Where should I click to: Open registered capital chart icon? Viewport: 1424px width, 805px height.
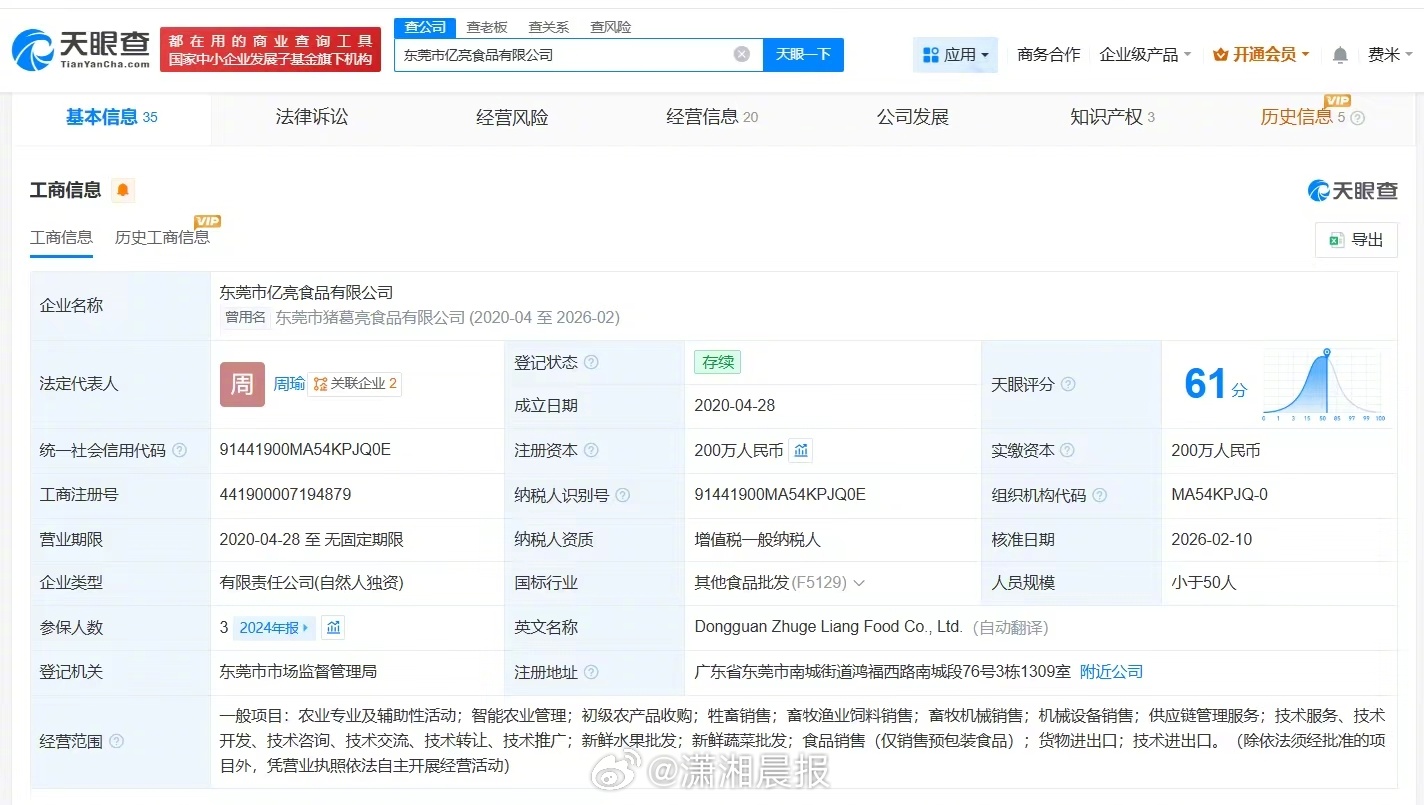(x=801, y=451)
